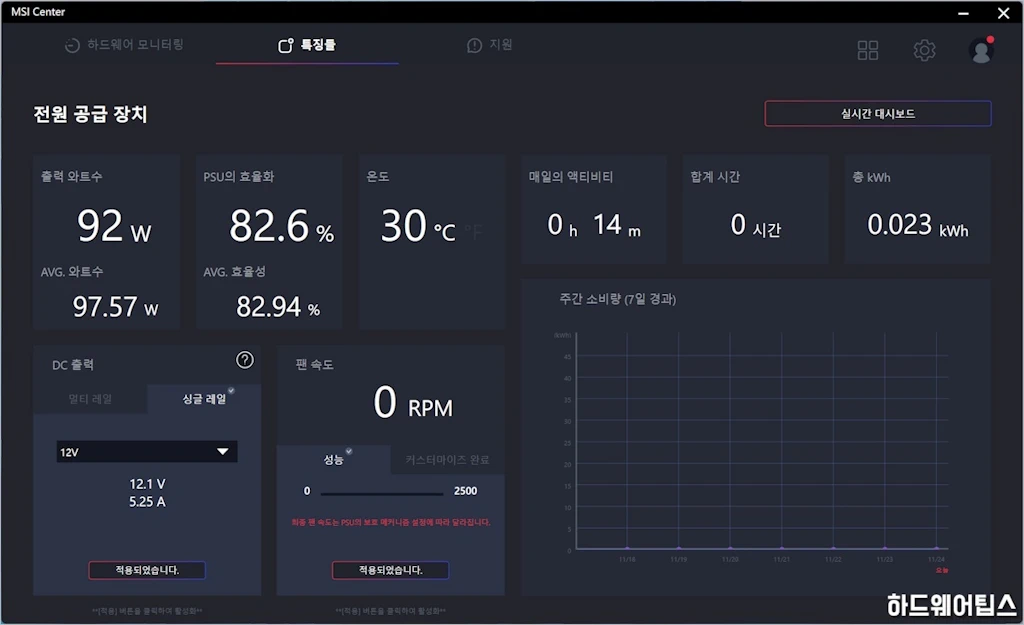Click the 0 h 14 m daily activity value
This screenshot has width=1024, height=625.
tap(594, 225)
